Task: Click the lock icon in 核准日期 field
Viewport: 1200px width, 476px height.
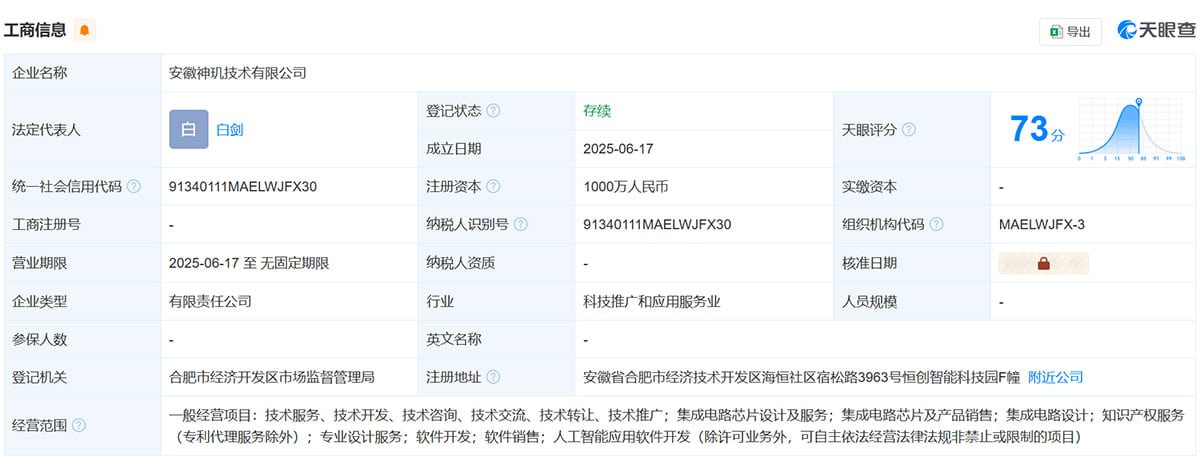Action: pos(1043,264)
